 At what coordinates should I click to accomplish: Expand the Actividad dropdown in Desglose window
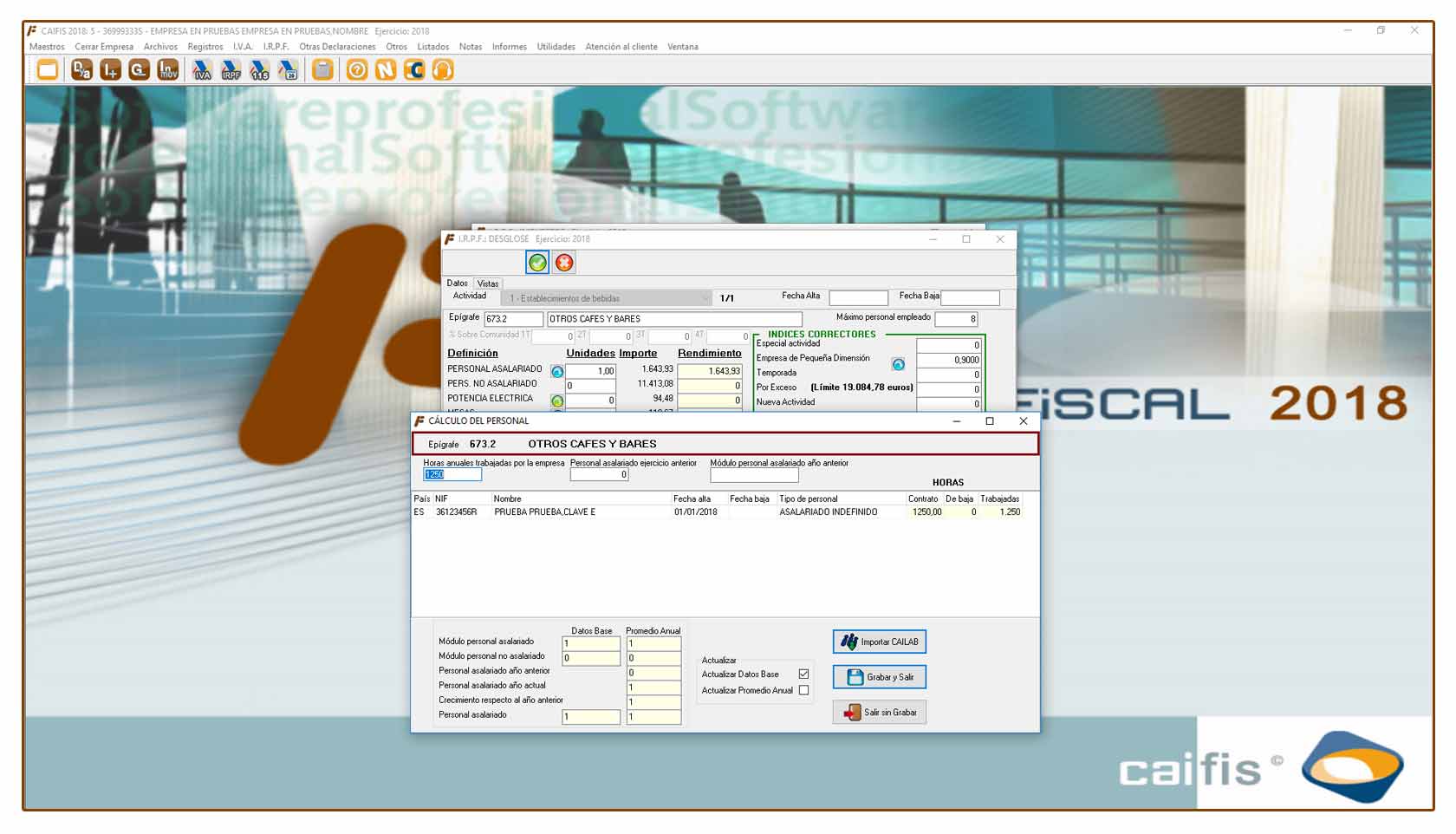coord(607,298)
